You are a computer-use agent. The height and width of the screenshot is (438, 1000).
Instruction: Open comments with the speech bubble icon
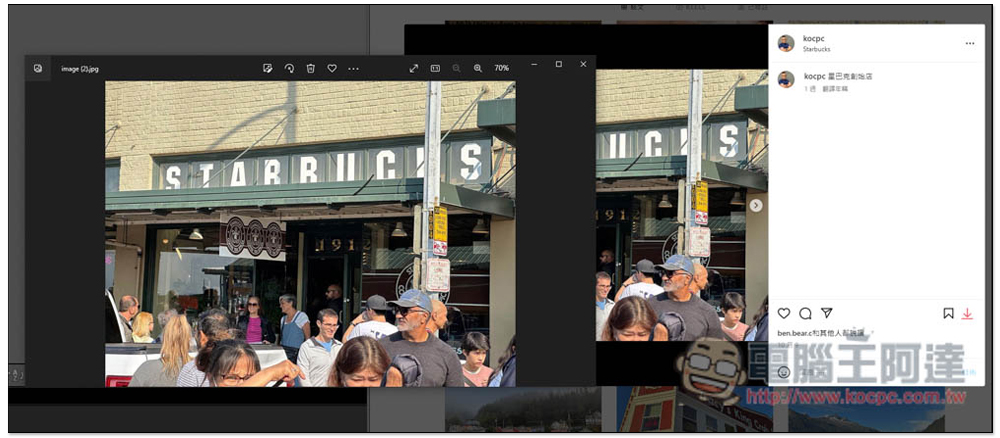[805, 313]
